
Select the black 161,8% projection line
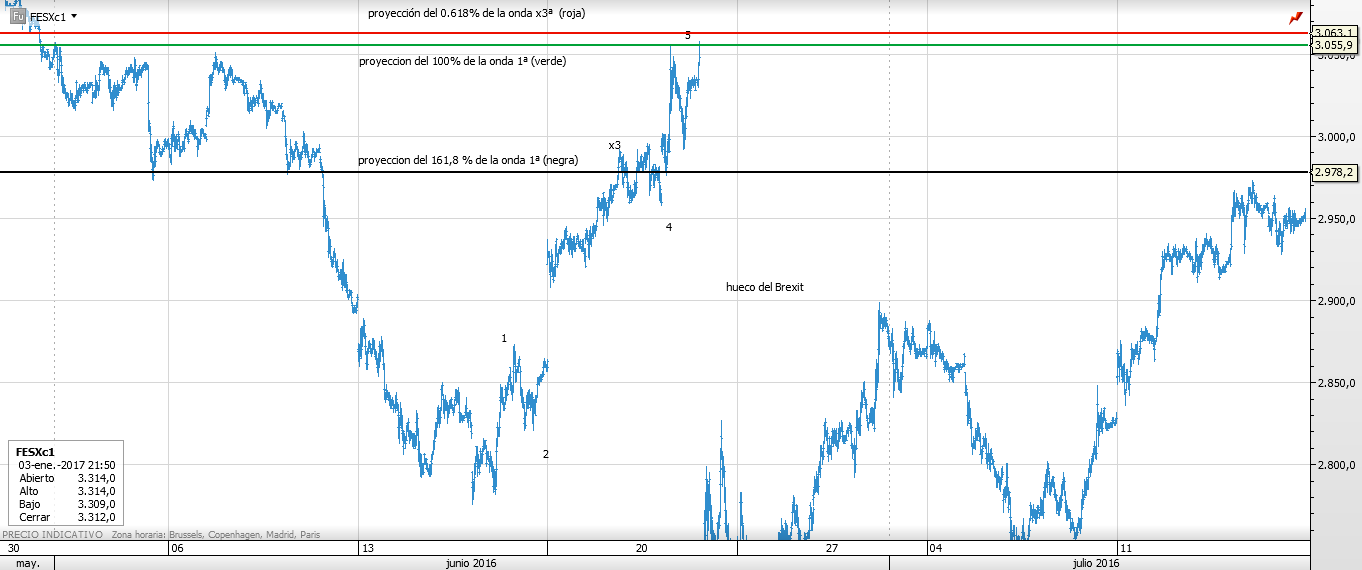[x=655, y=172]
